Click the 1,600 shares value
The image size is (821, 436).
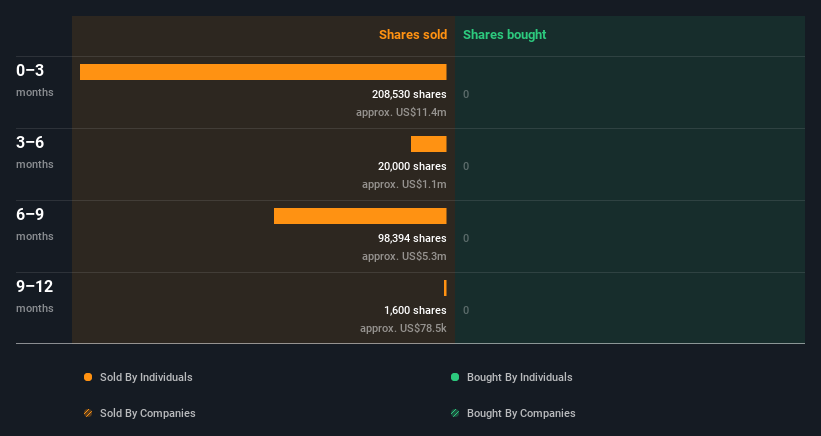(x=415, y=310)
